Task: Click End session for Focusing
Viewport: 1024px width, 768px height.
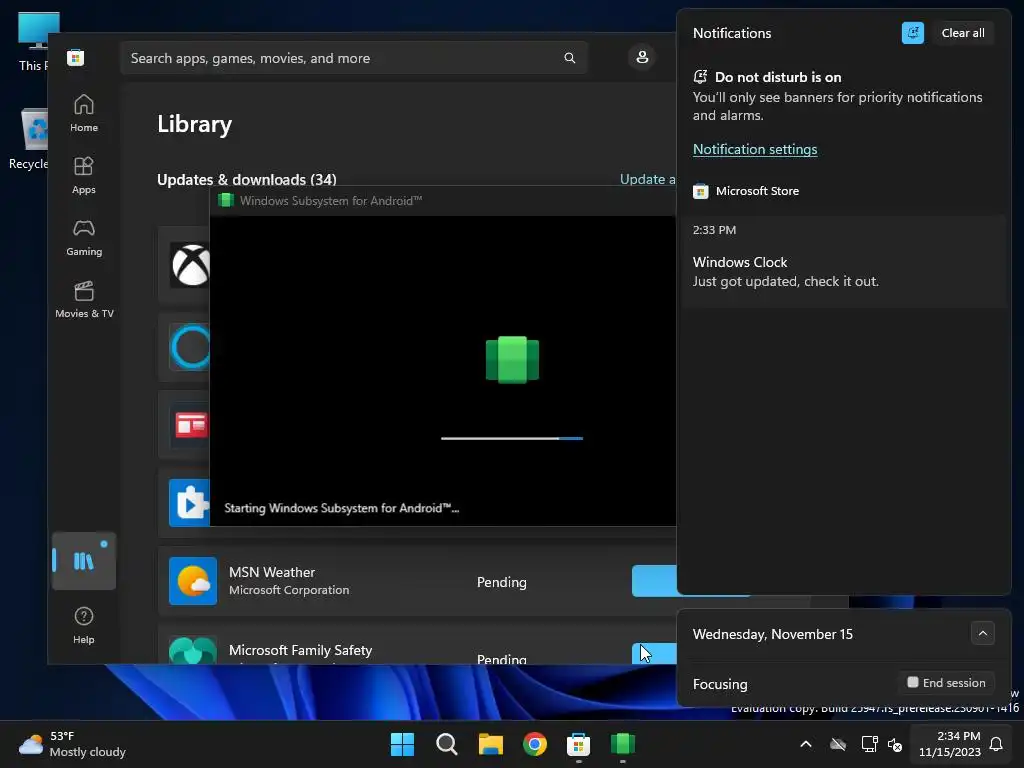Action: (946, 682)
